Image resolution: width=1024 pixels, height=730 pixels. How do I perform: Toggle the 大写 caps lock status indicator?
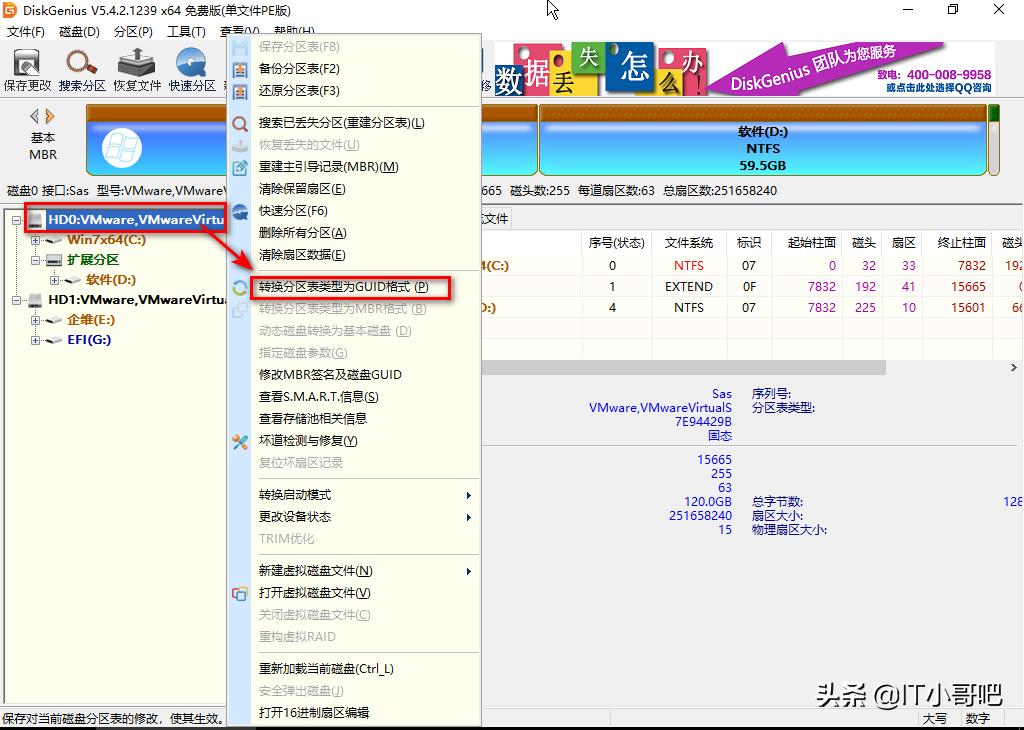point(937,718)
